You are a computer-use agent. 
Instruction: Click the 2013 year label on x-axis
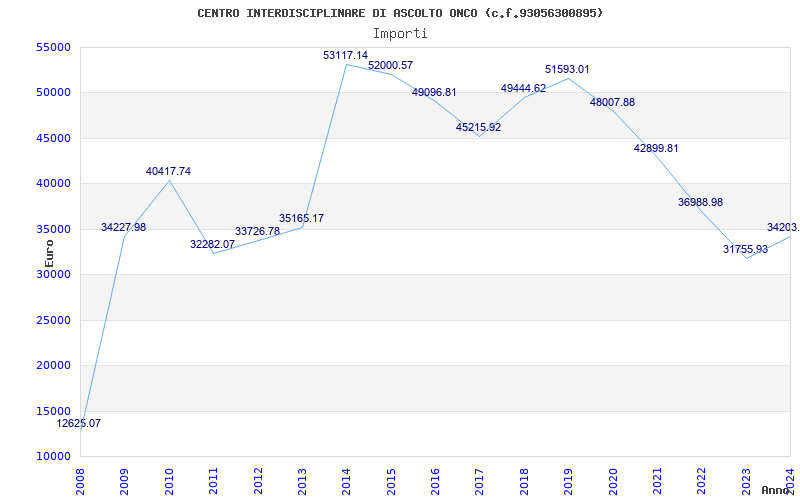[302, 481]
